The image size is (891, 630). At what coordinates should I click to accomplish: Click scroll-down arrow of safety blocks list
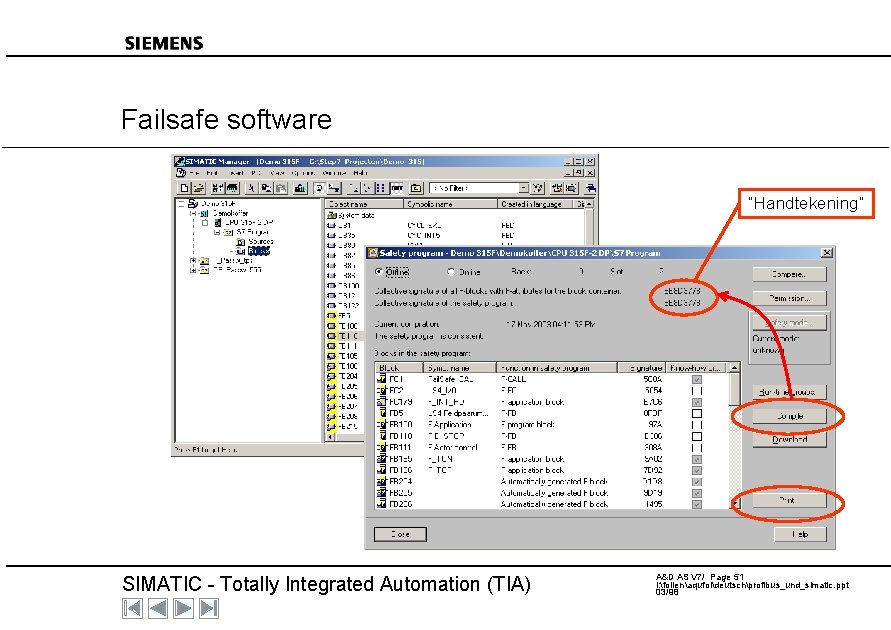pos(734,503)
